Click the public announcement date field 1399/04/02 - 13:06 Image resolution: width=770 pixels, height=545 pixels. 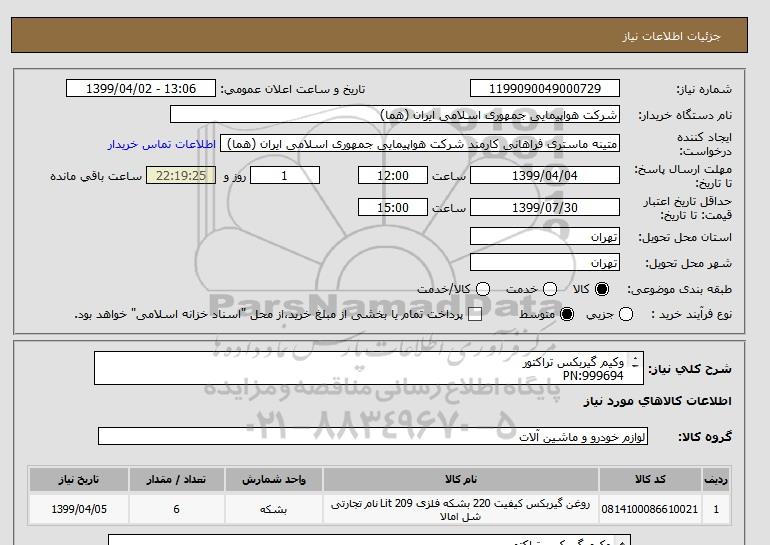[141, 88]
